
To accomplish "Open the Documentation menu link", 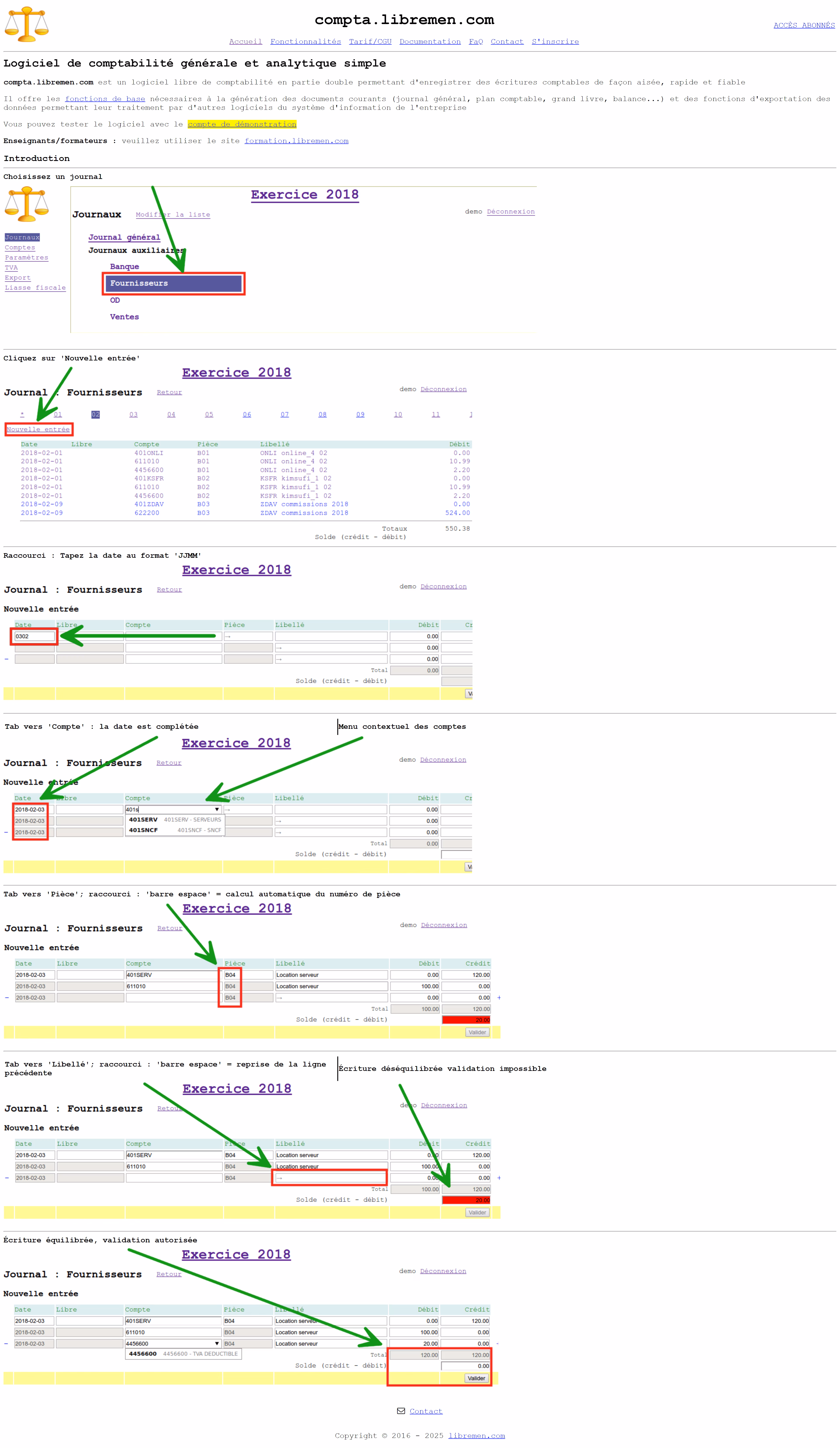I will [430, 41].
